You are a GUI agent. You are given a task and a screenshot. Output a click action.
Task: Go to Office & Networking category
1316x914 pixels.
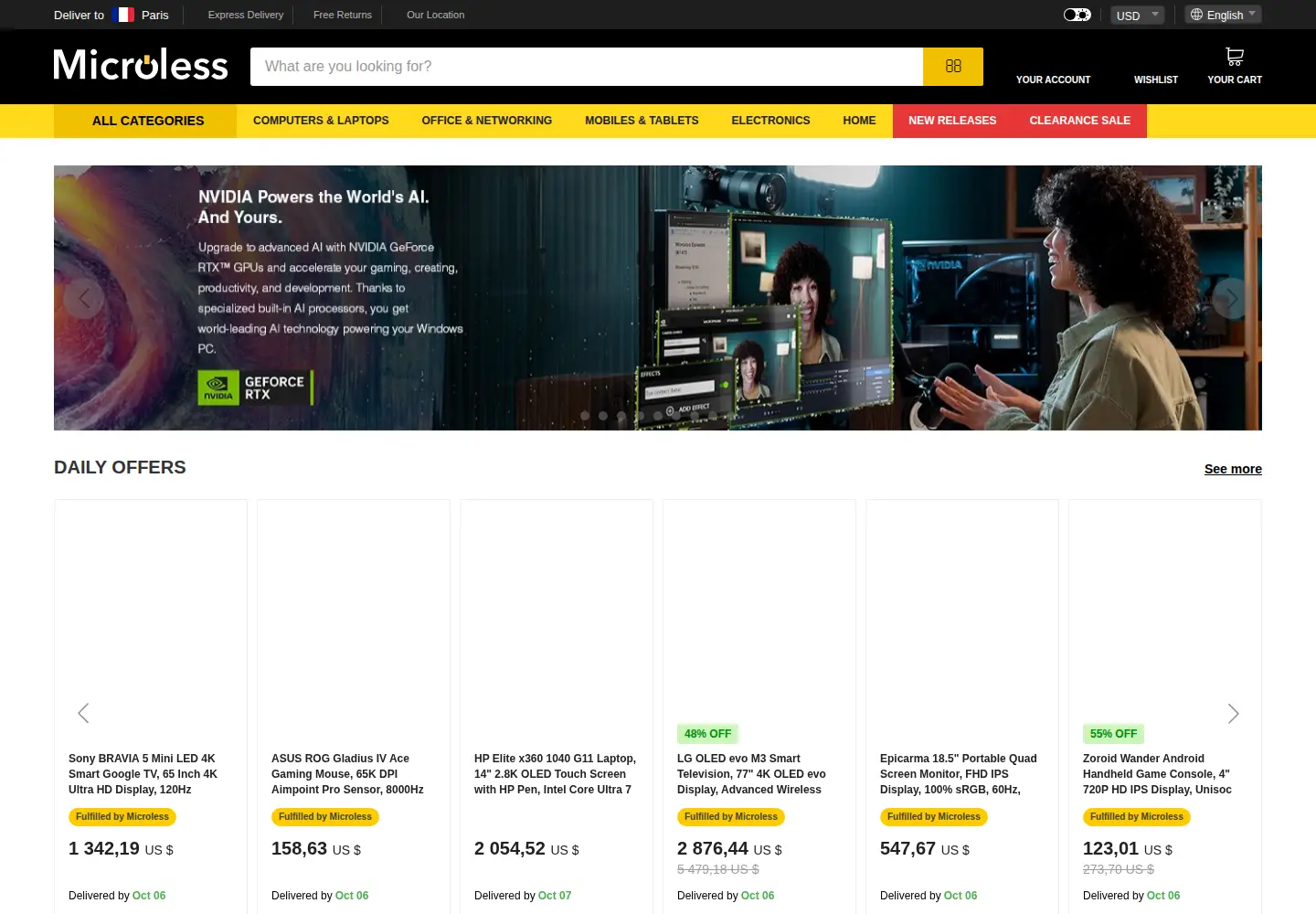tap(487, 121)
